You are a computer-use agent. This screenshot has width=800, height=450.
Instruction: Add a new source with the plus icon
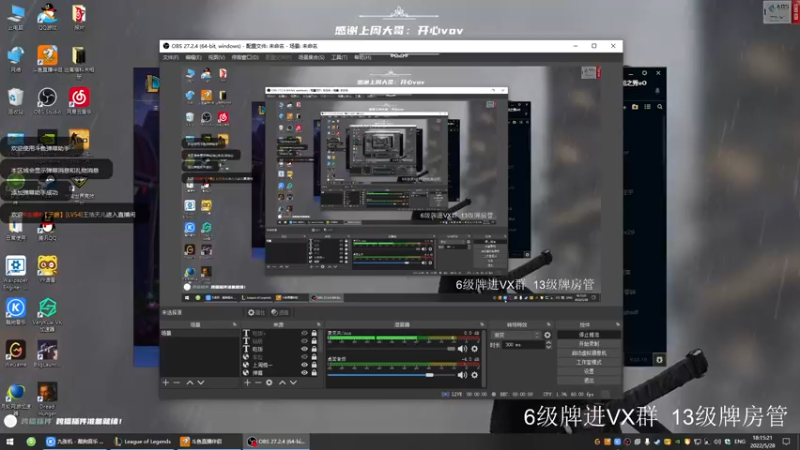click(x=247, y=383)
